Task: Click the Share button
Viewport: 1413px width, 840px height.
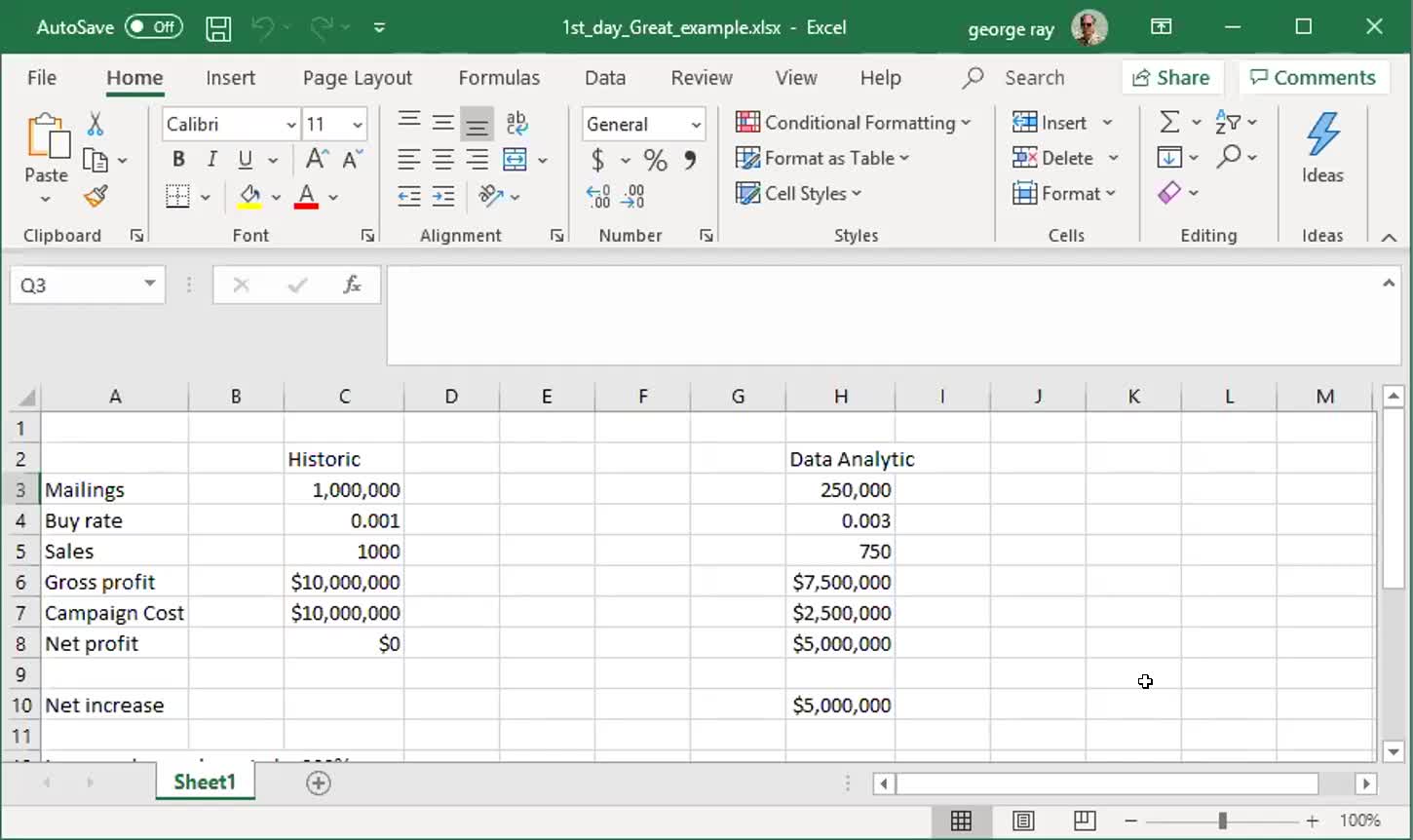Action: [1170, 78]
